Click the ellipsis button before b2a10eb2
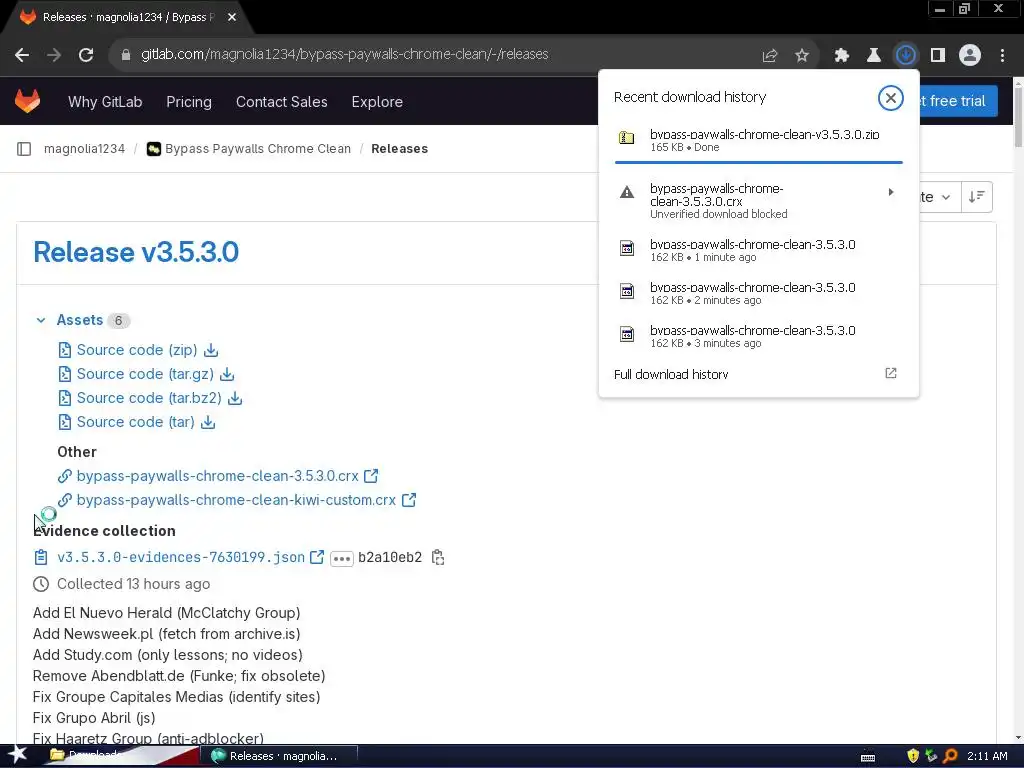Image resolution: width=1024 pixels, height=768 pixels. pyautogui.click(x=342, y=558)
